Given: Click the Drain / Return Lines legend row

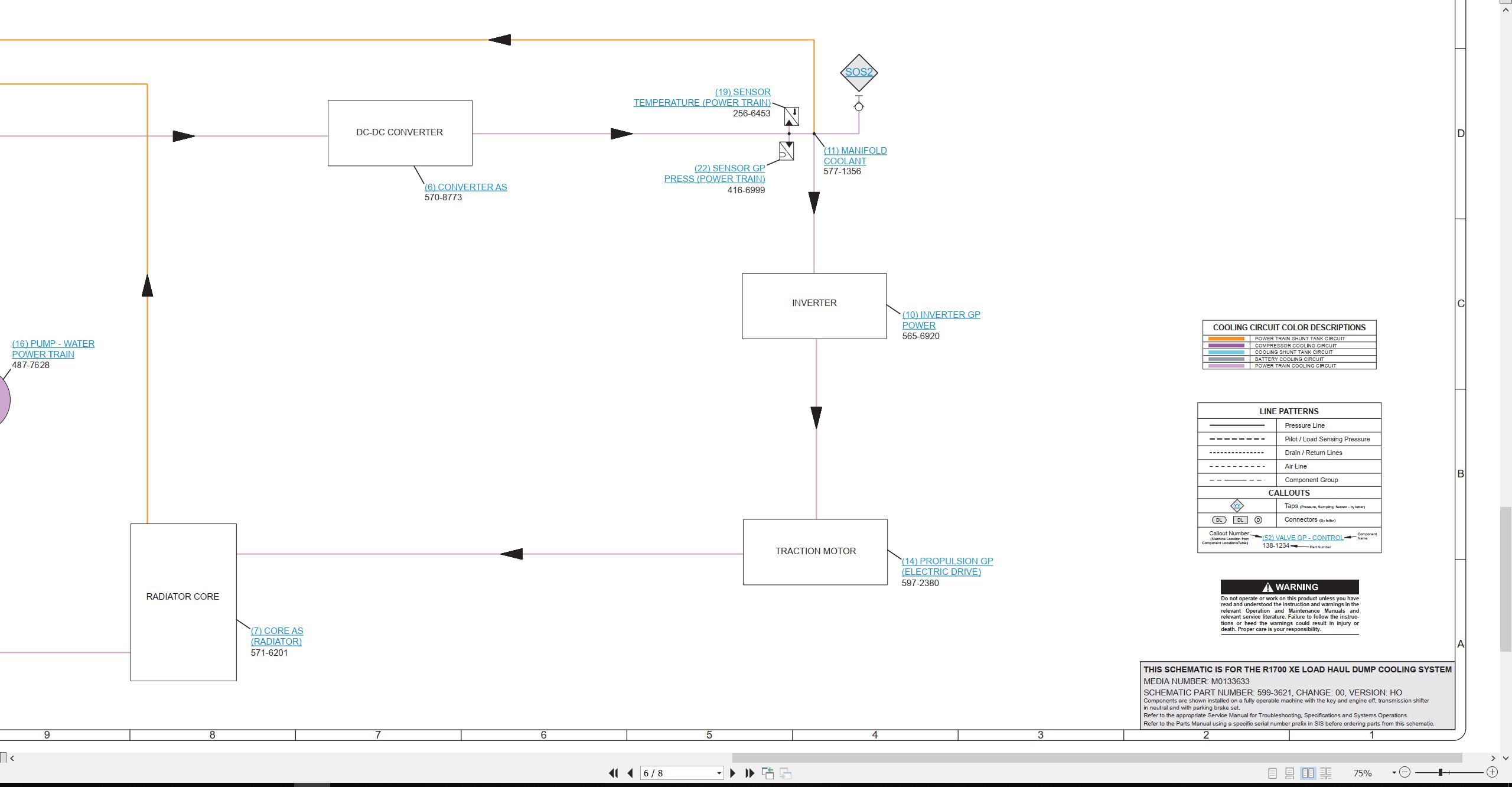Looking at the screenshot, I should (x=1289, y=453).
